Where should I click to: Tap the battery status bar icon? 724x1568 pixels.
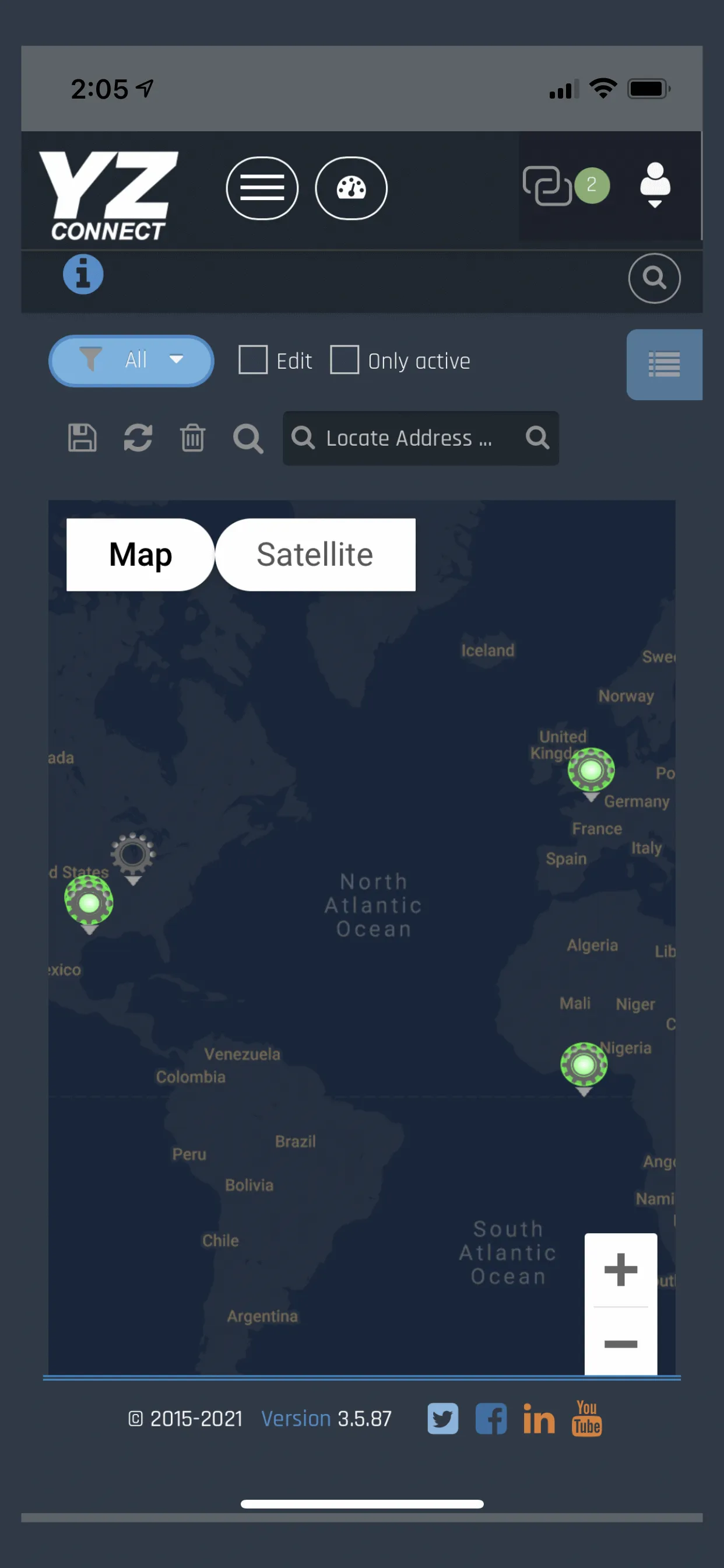(x=649, y=89)
